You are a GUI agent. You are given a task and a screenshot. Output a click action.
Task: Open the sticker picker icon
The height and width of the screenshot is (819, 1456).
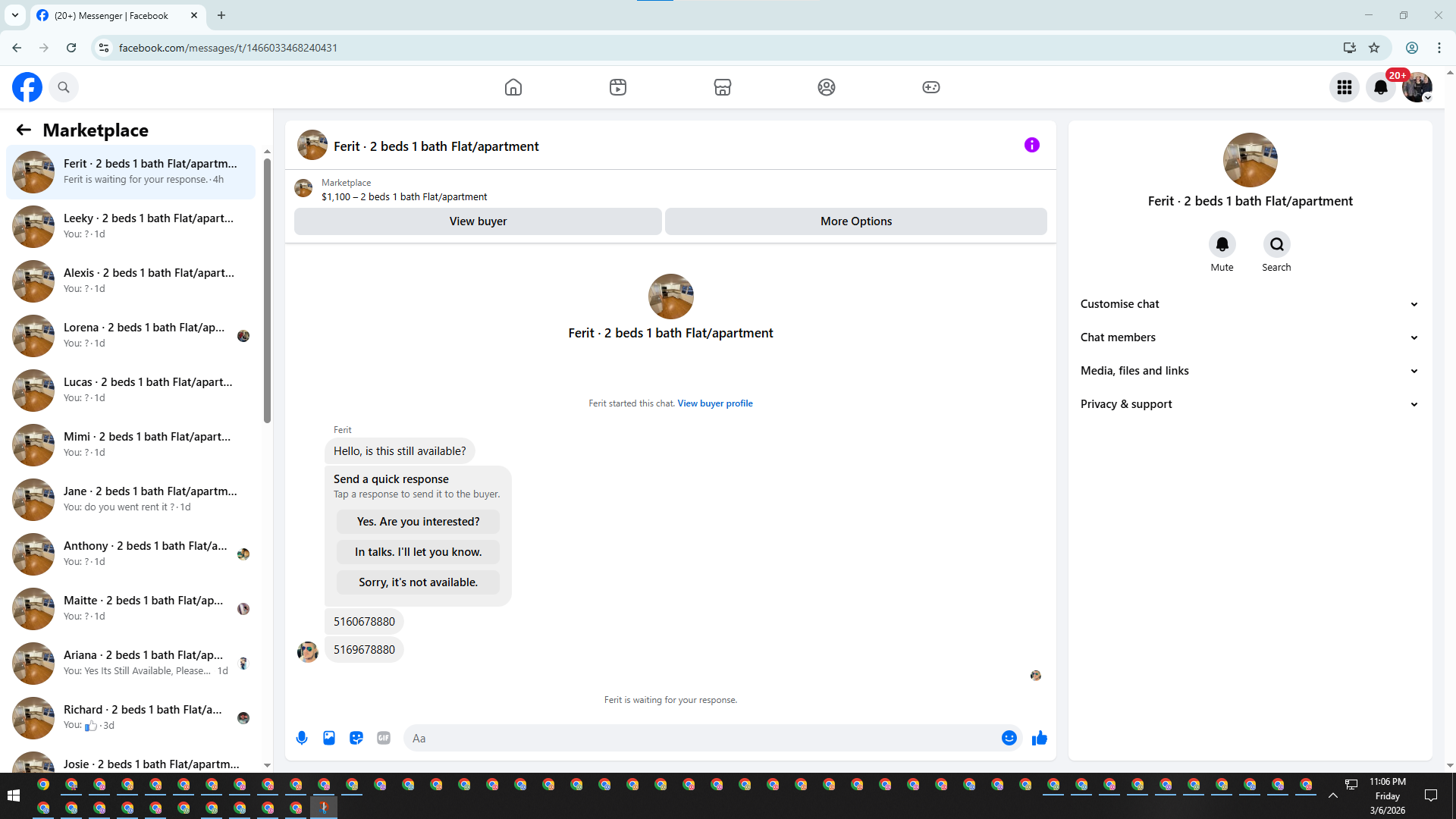(356, 738)
